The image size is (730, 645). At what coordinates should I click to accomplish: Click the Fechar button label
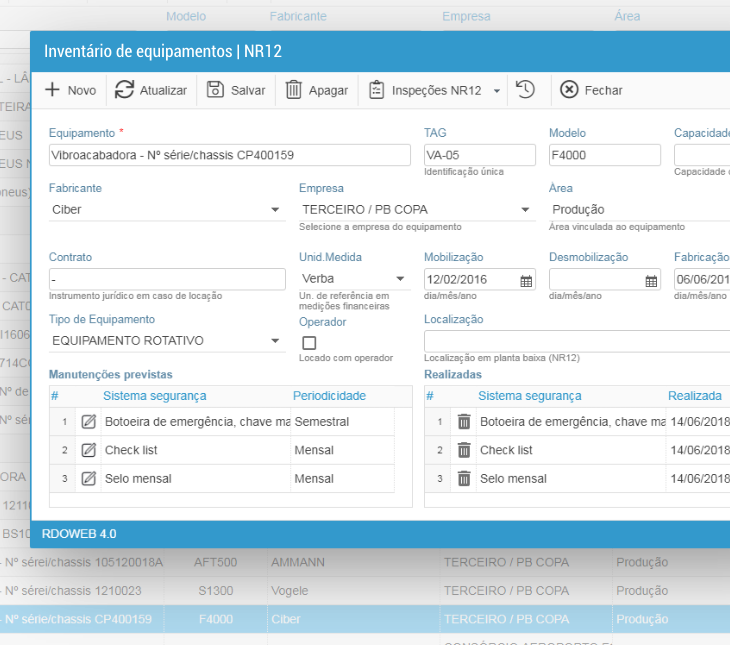603,90
